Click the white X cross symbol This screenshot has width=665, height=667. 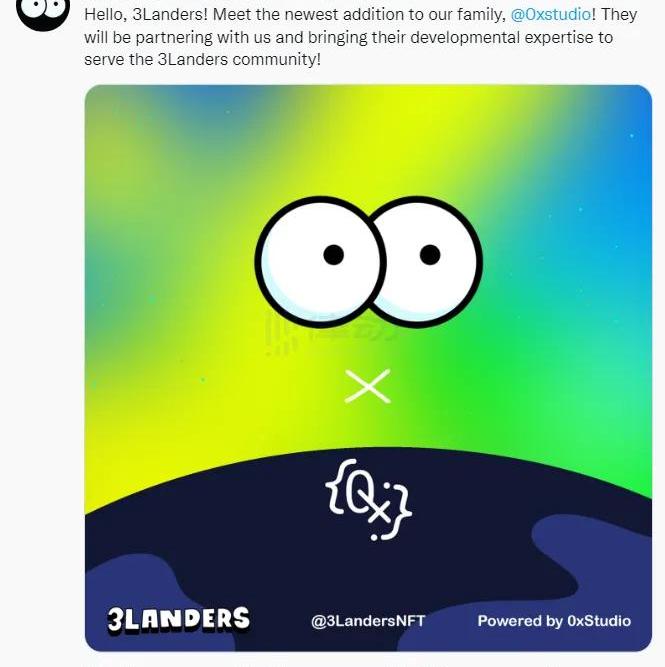368,386
